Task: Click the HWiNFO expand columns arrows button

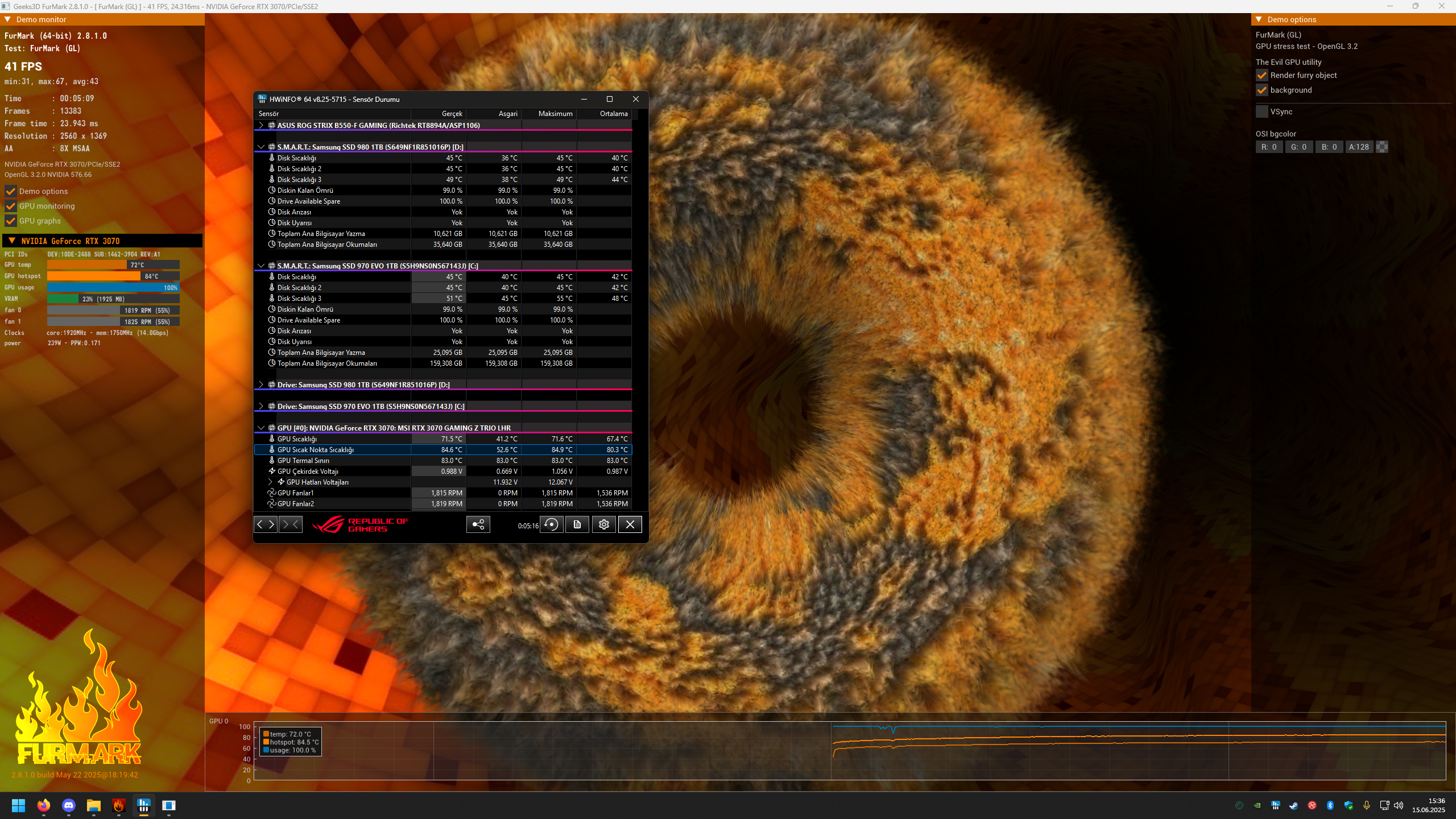Action: [266, 524]
